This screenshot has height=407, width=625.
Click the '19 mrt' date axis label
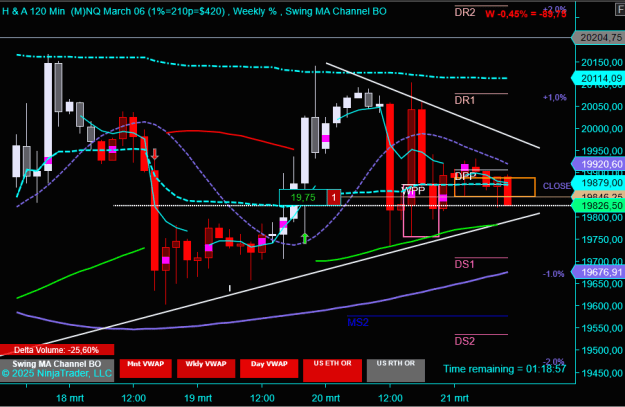(x=198, y=398)
